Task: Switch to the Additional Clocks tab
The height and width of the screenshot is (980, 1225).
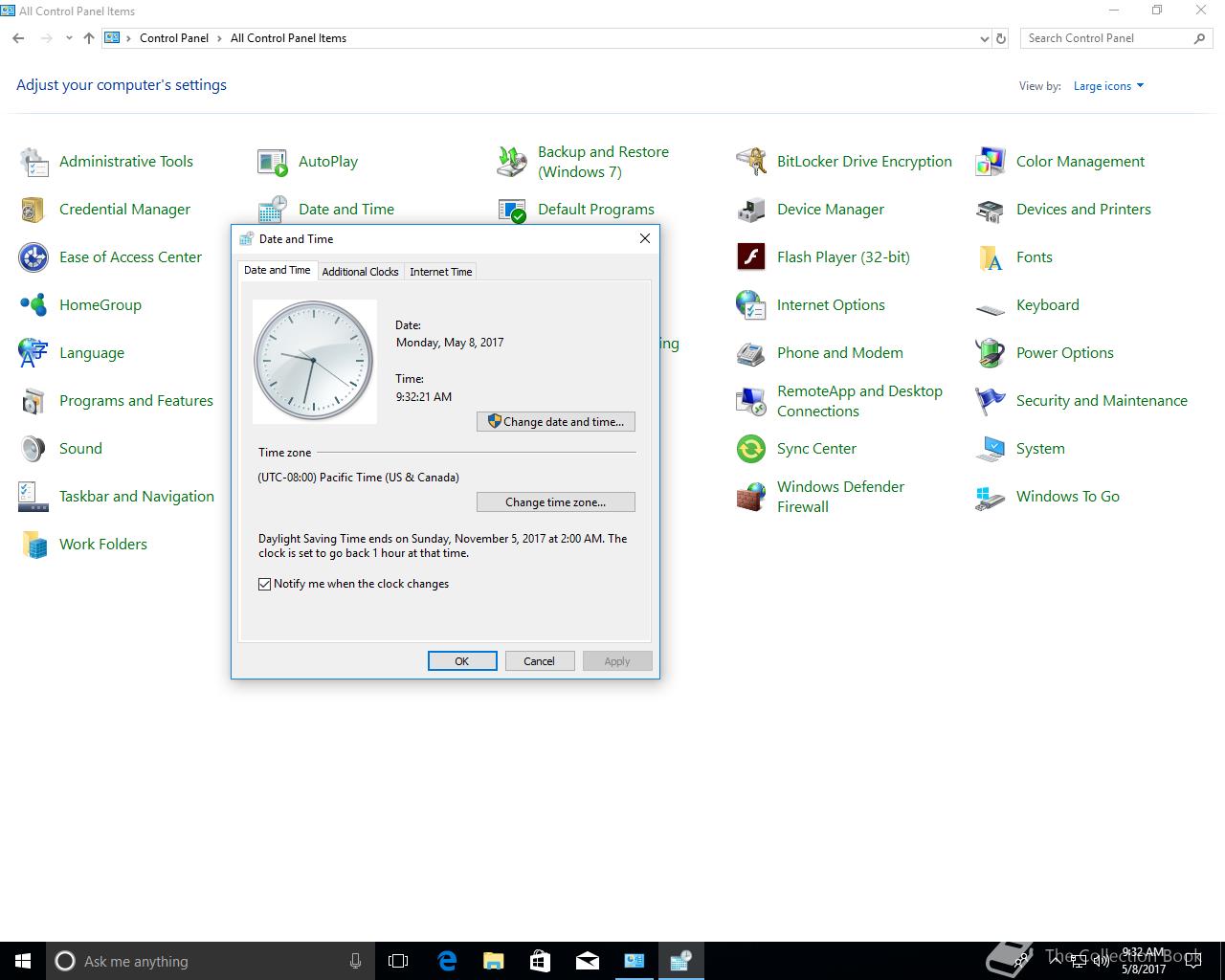Action: click(x=360, y=272)
